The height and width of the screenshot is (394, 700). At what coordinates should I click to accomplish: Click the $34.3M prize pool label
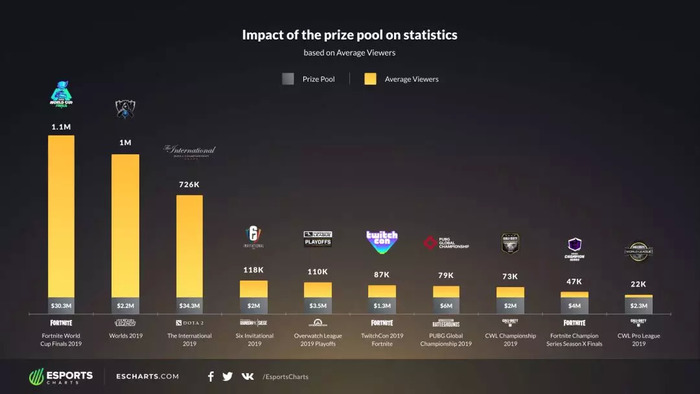tap(189, 306)
